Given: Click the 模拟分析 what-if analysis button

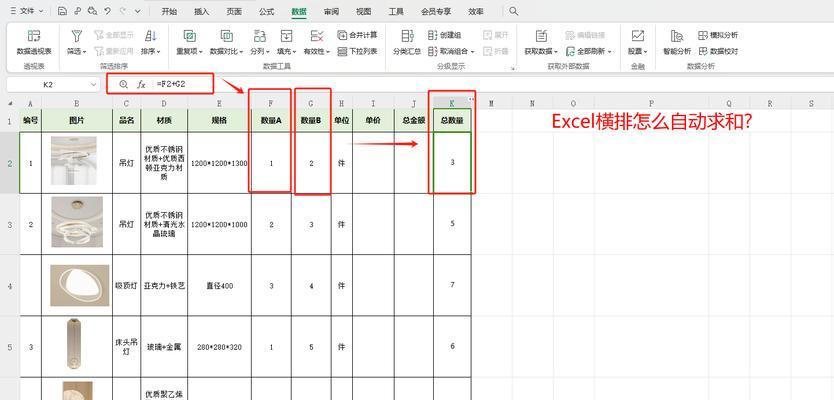Looking at the screenshot, I should 718,35.
